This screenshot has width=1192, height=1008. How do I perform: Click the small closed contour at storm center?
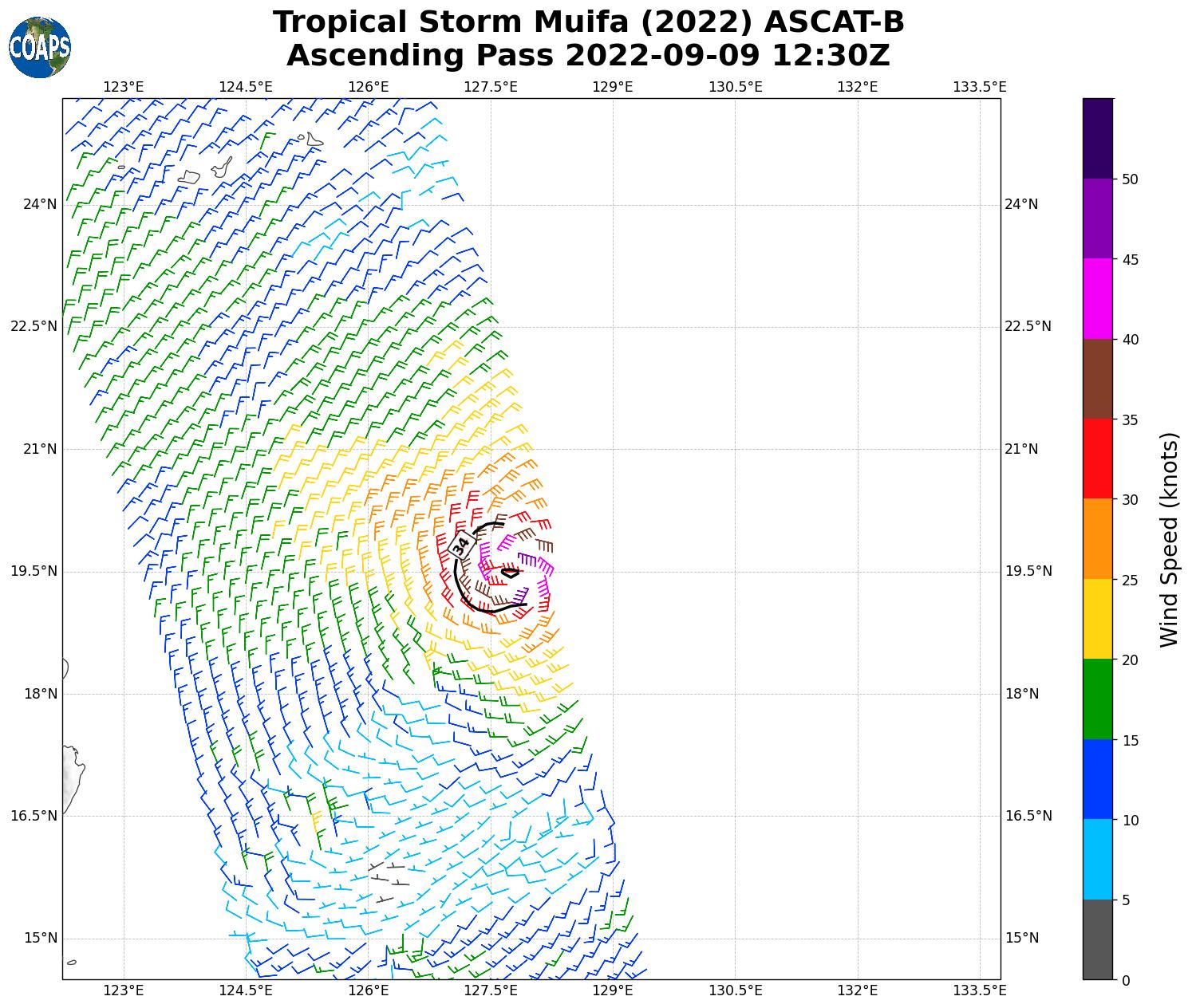(x=510, y=572)
